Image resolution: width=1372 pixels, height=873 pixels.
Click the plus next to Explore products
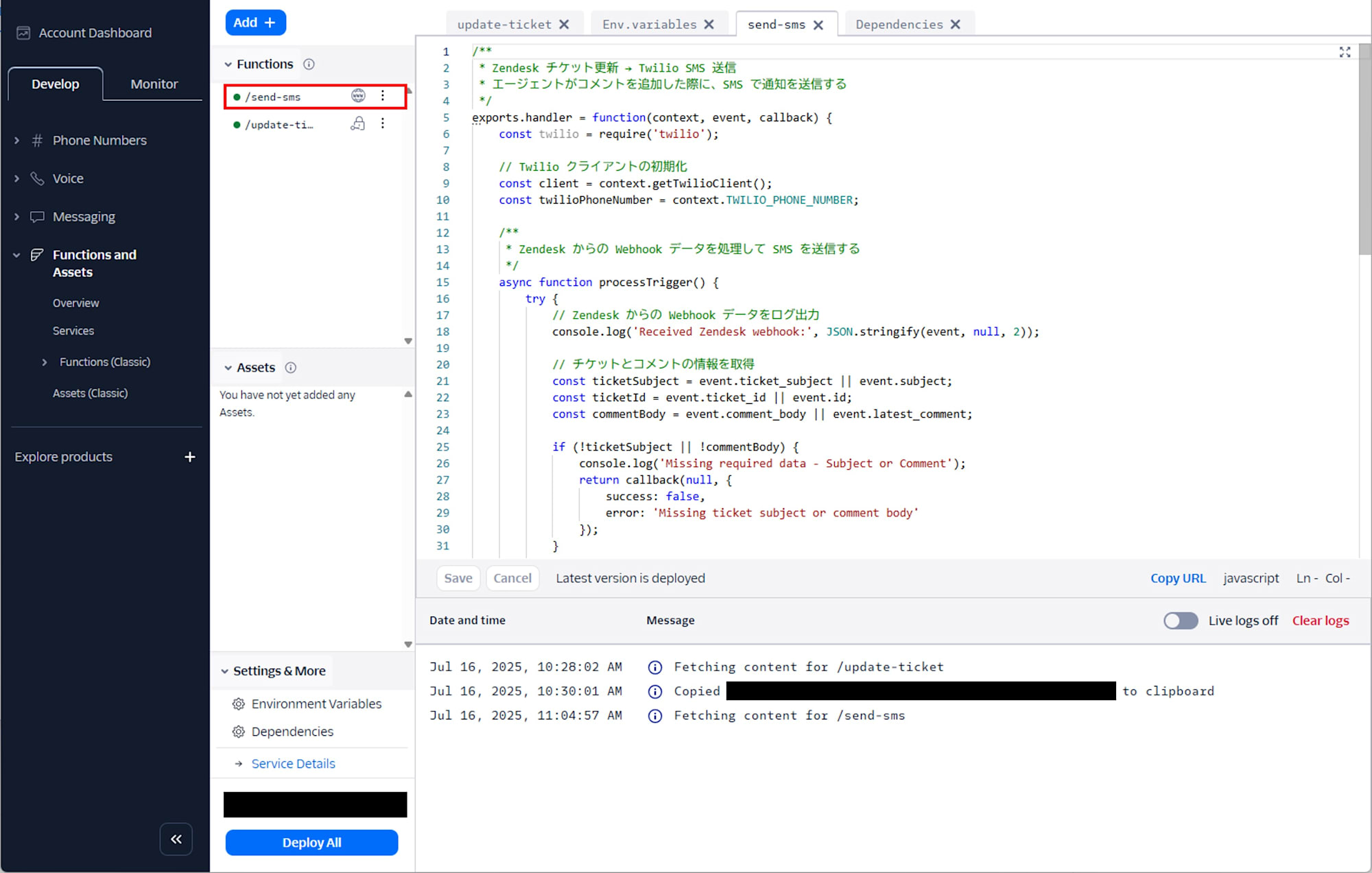click(190, 457)
